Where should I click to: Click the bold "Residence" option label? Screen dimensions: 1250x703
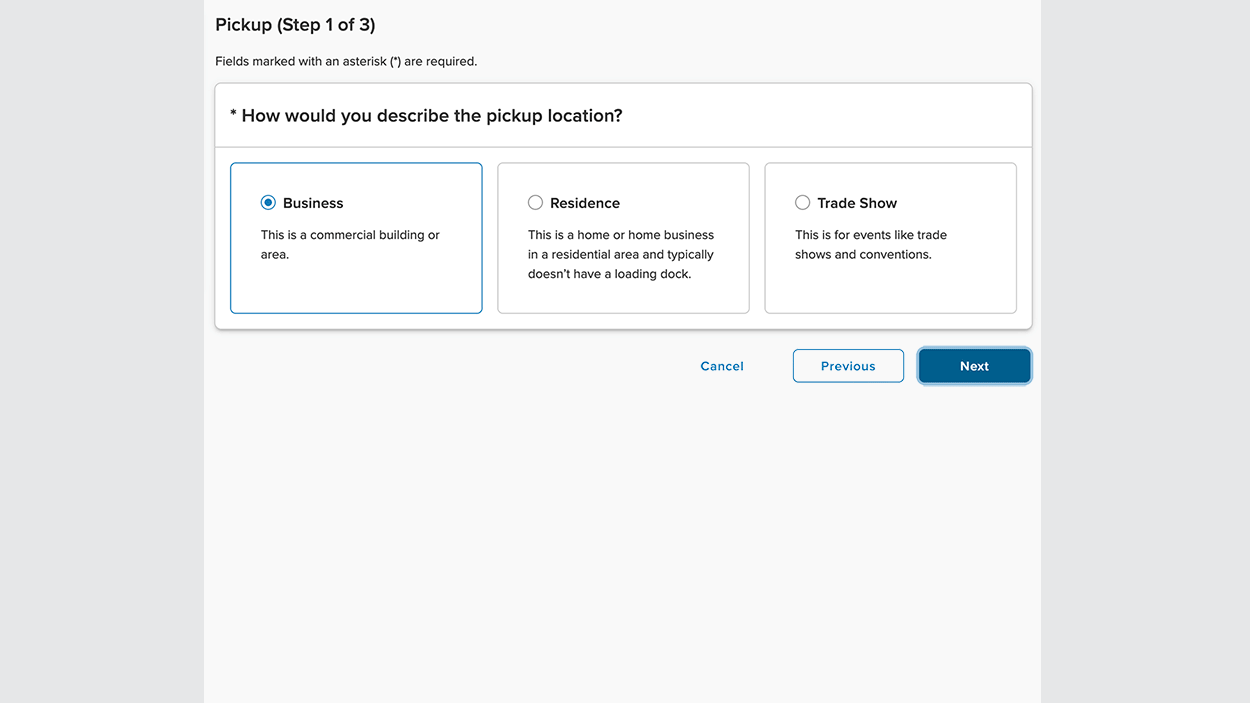585,203
